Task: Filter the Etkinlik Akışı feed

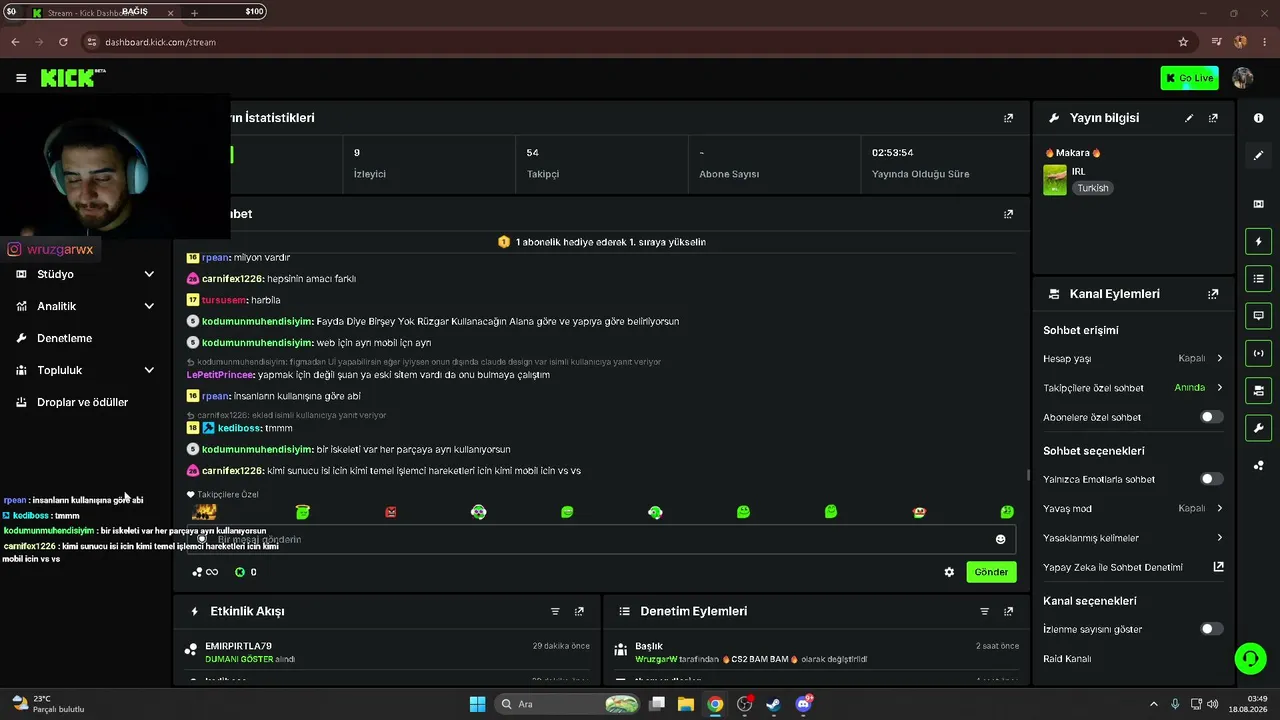Action: (x=555, y=611)
